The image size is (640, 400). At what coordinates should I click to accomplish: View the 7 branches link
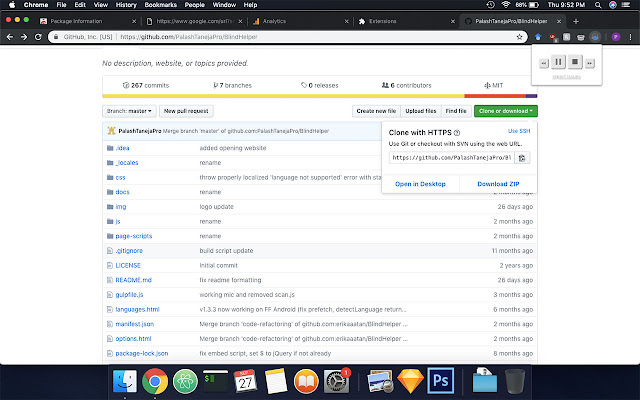pyautogui.click(x=232, y=85)
